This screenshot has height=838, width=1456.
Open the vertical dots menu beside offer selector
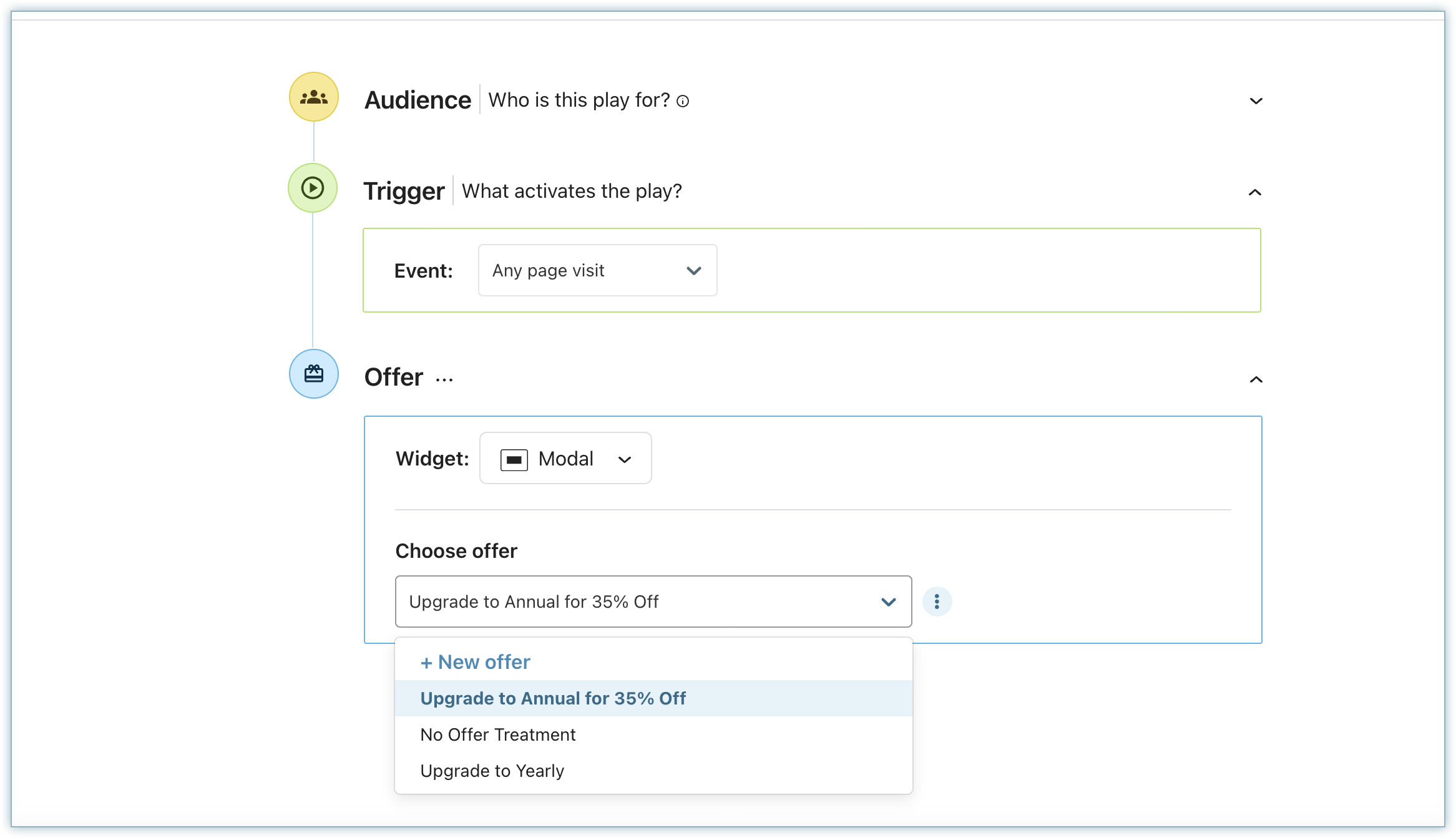(936, 602)
